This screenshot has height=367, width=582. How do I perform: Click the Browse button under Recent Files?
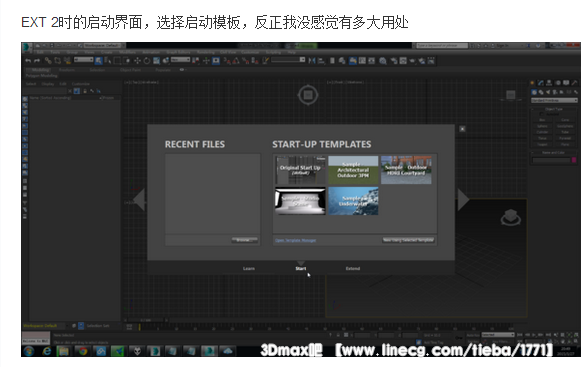[244, 240]
